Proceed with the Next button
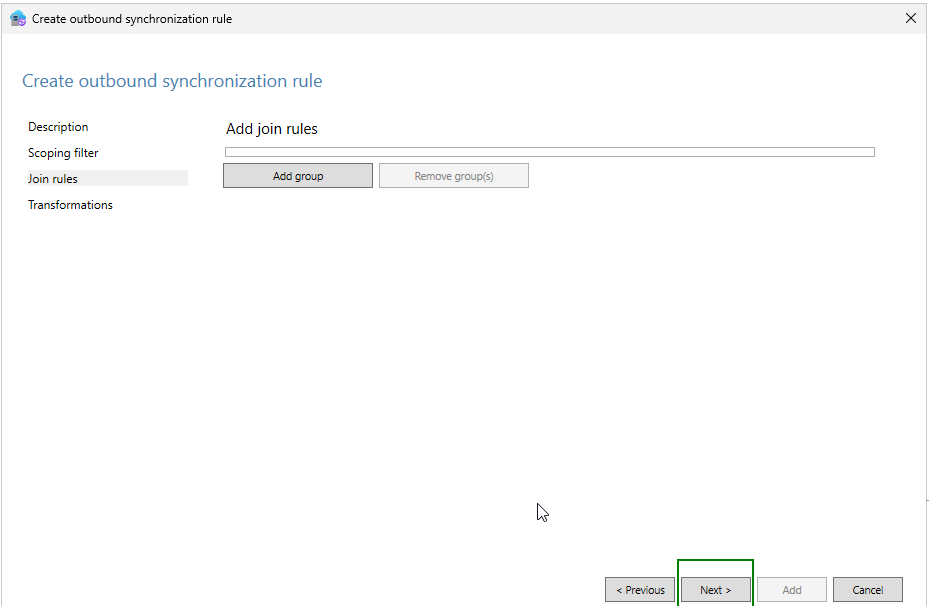Screen dimensions: 929x606 716,590
